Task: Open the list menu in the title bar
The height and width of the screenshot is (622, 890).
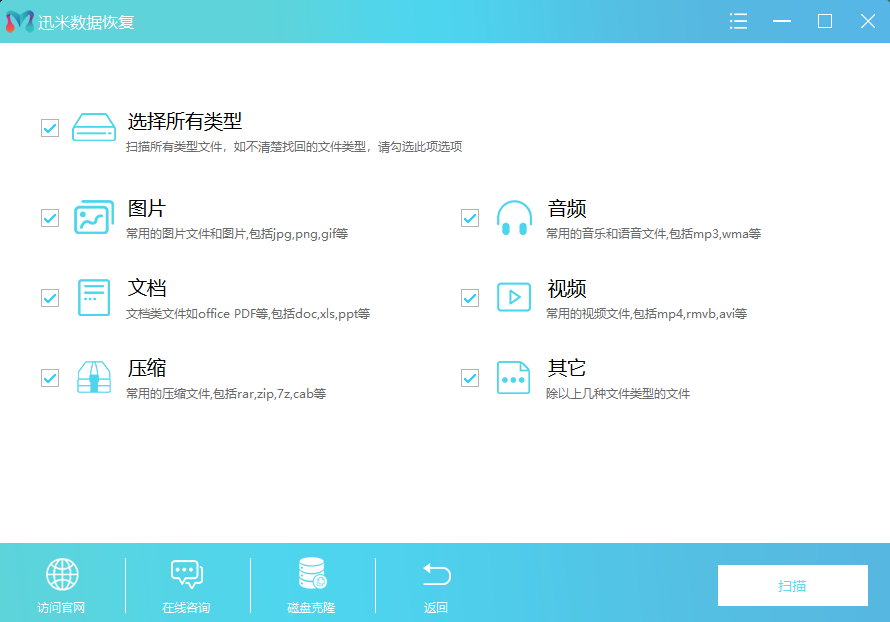Action: coord(738,20)
